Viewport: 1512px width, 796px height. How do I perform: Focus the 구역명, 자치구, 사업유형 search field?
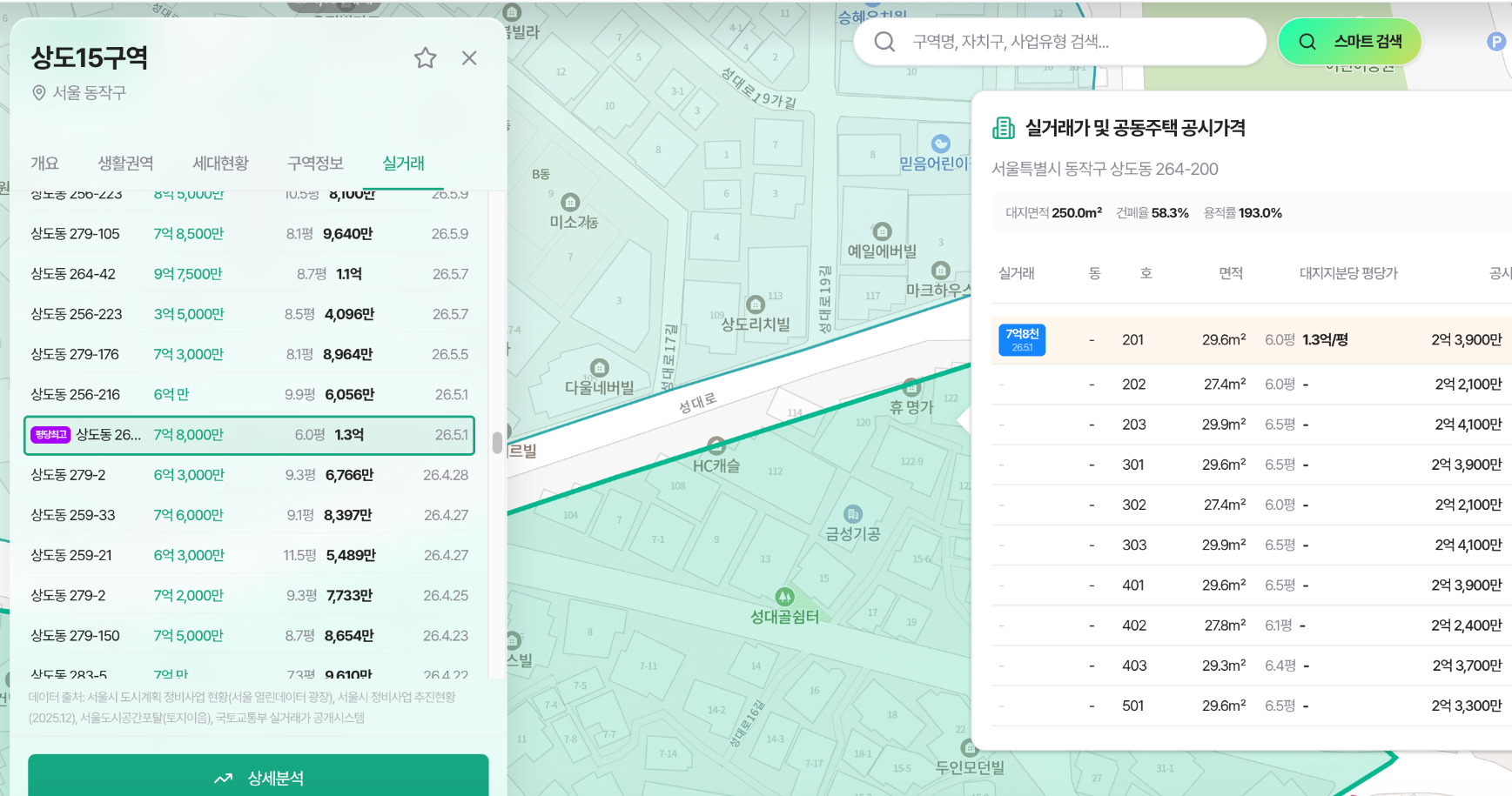1059,42
